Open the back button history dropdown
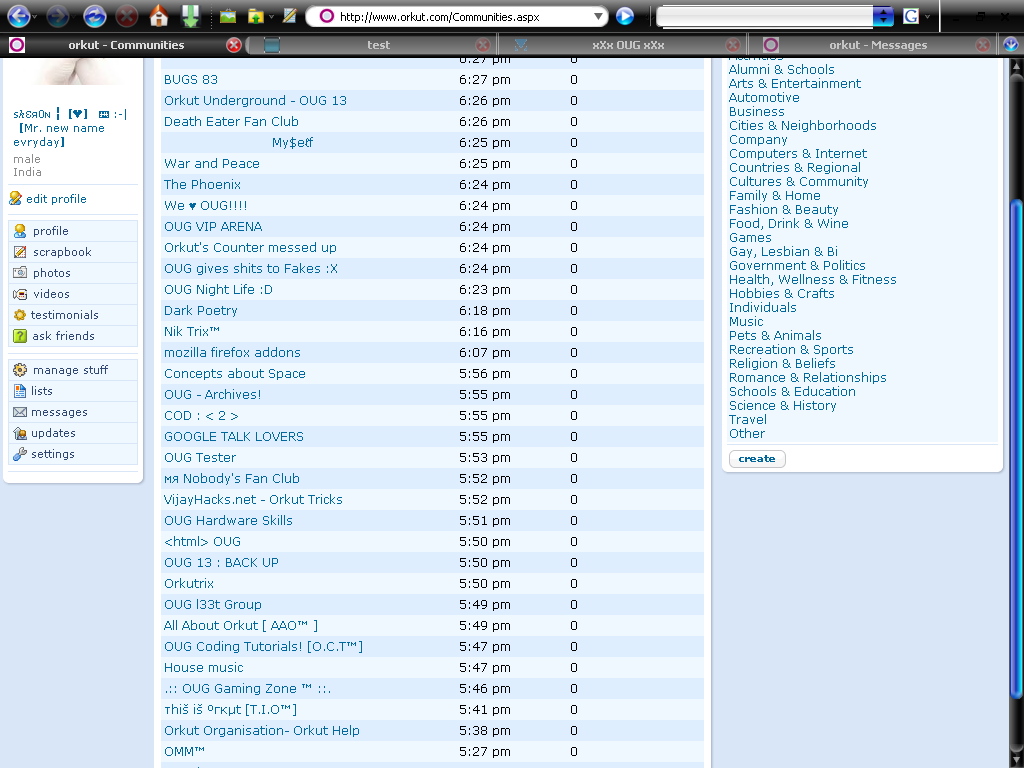The height and width of the screenshot is (768, 1024). (35, 16)
